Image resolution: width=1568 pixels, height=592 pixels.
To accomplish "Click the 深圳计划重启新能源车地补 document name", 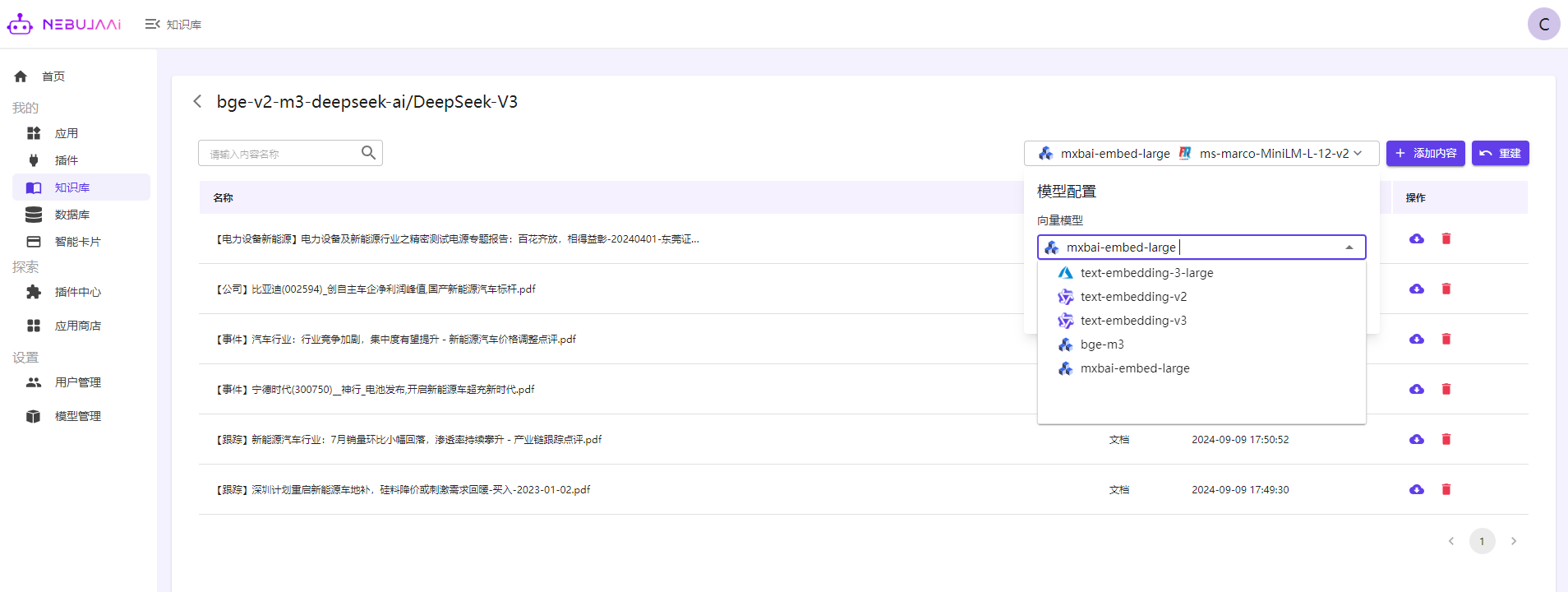I will 403,490.
